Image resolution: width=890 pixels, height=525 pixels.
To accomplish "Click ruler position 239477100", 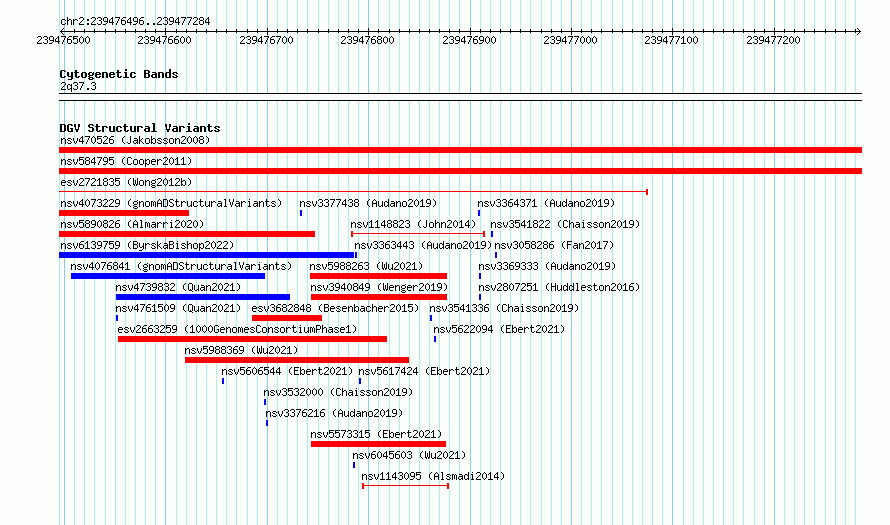I will point(671,40).
